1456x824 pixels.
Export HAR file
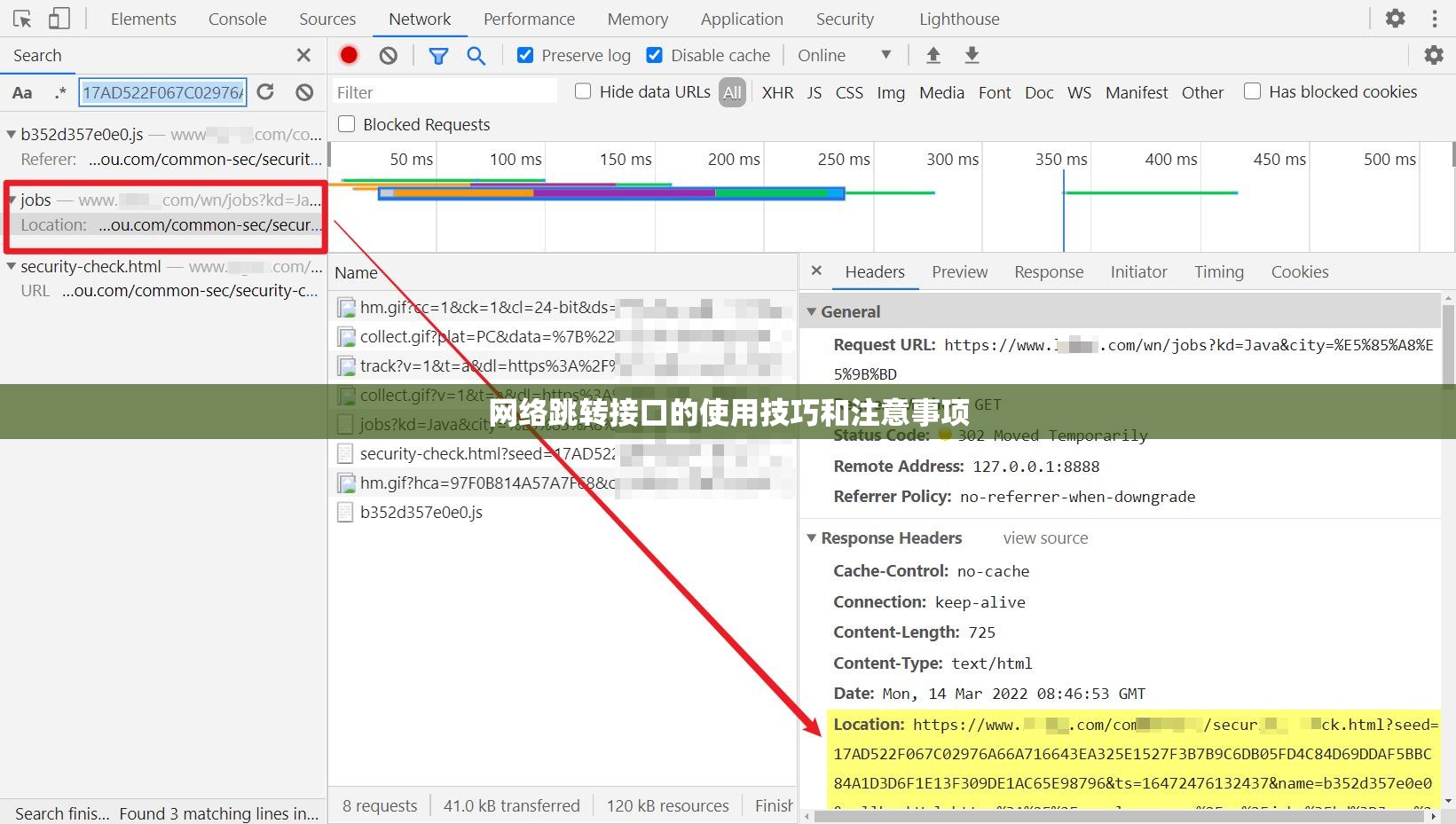click(972, 55)
